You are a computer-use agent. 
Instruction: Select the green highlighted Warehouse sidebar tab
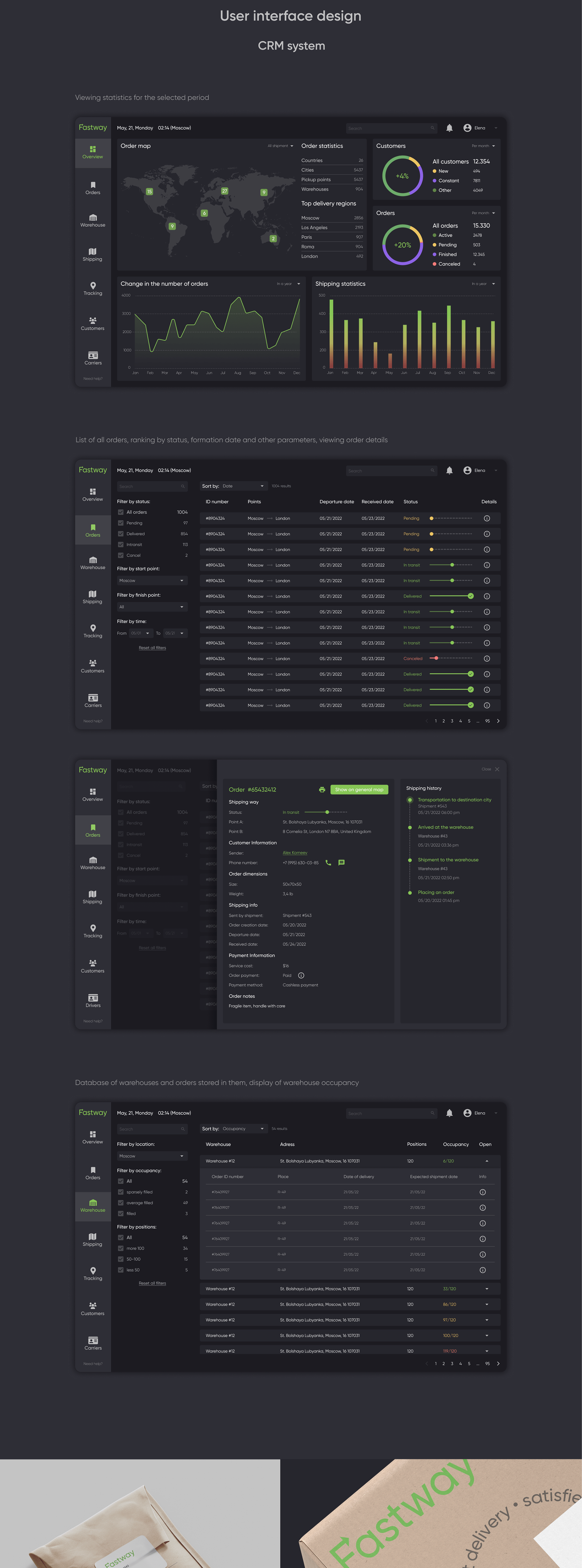pos(92,1206)
